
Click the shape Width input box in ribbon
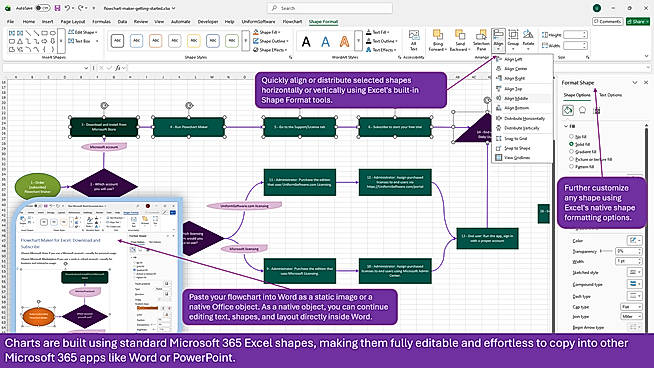[575, 45]
